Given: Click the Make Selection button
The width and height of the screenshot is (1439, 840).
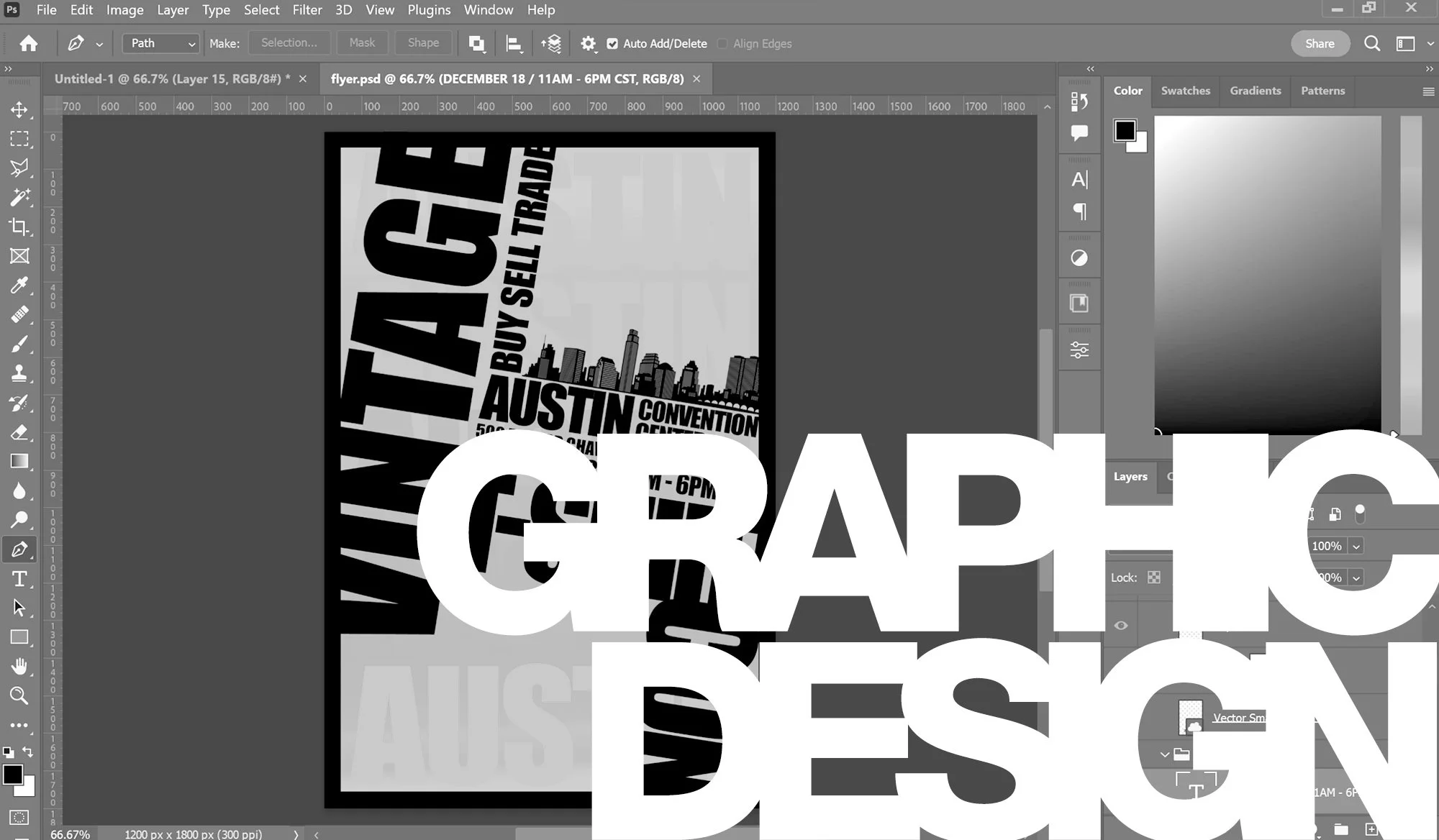Looking at the screenshot, I should pos(289,42).
